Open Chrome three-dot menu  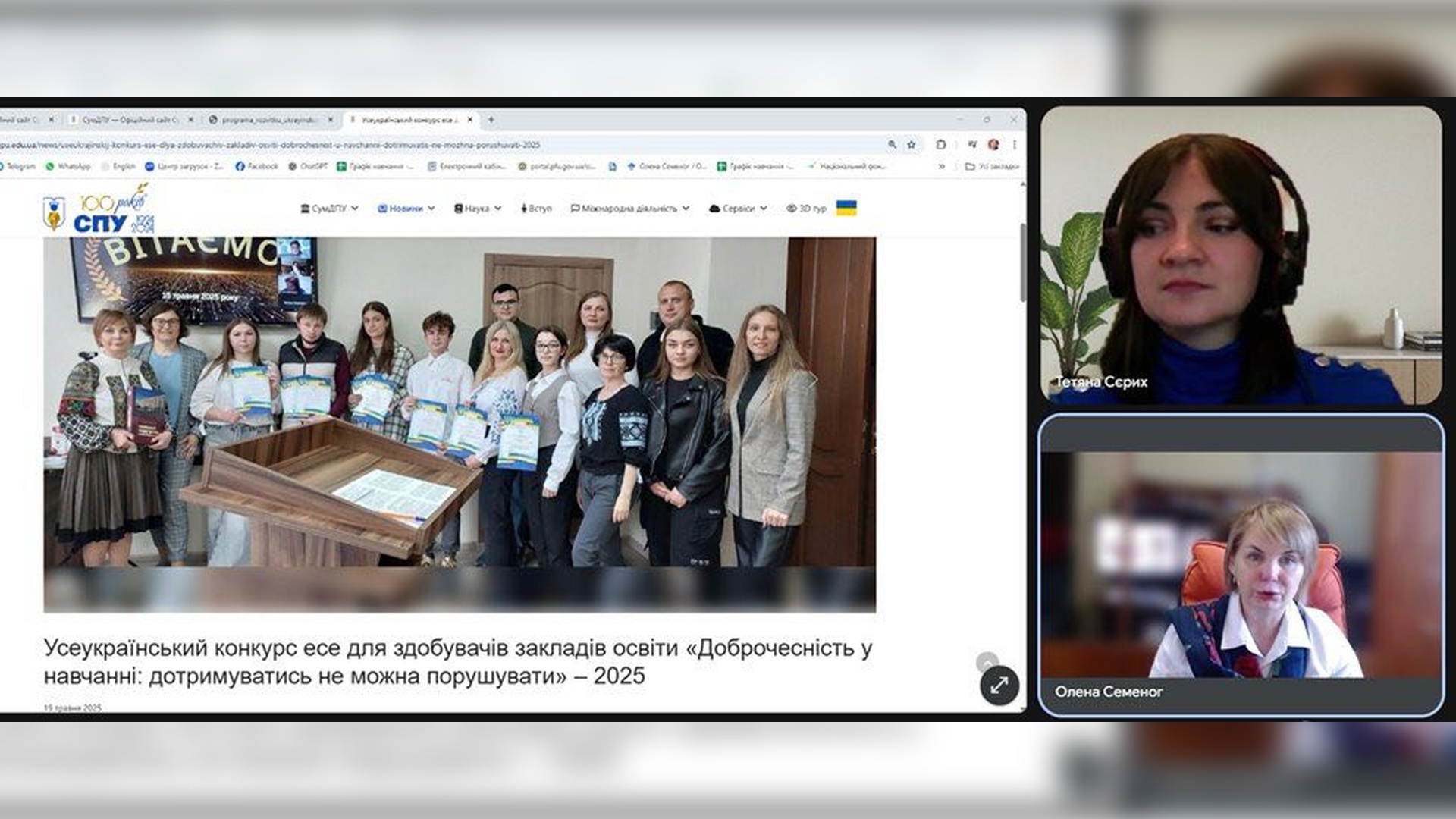tap(1014, 144)
